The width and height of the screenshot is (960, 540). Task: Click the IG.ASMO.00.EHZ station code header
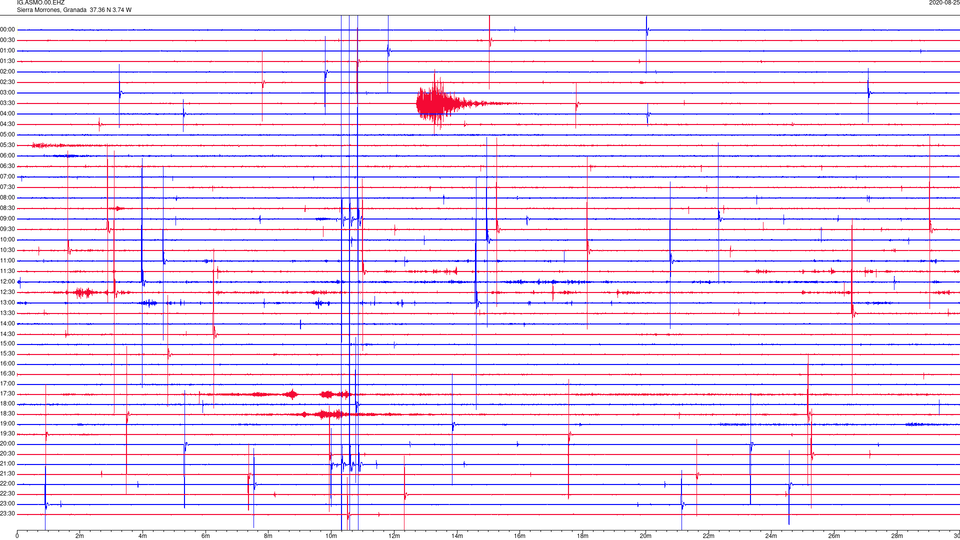(x=40, y=2)
